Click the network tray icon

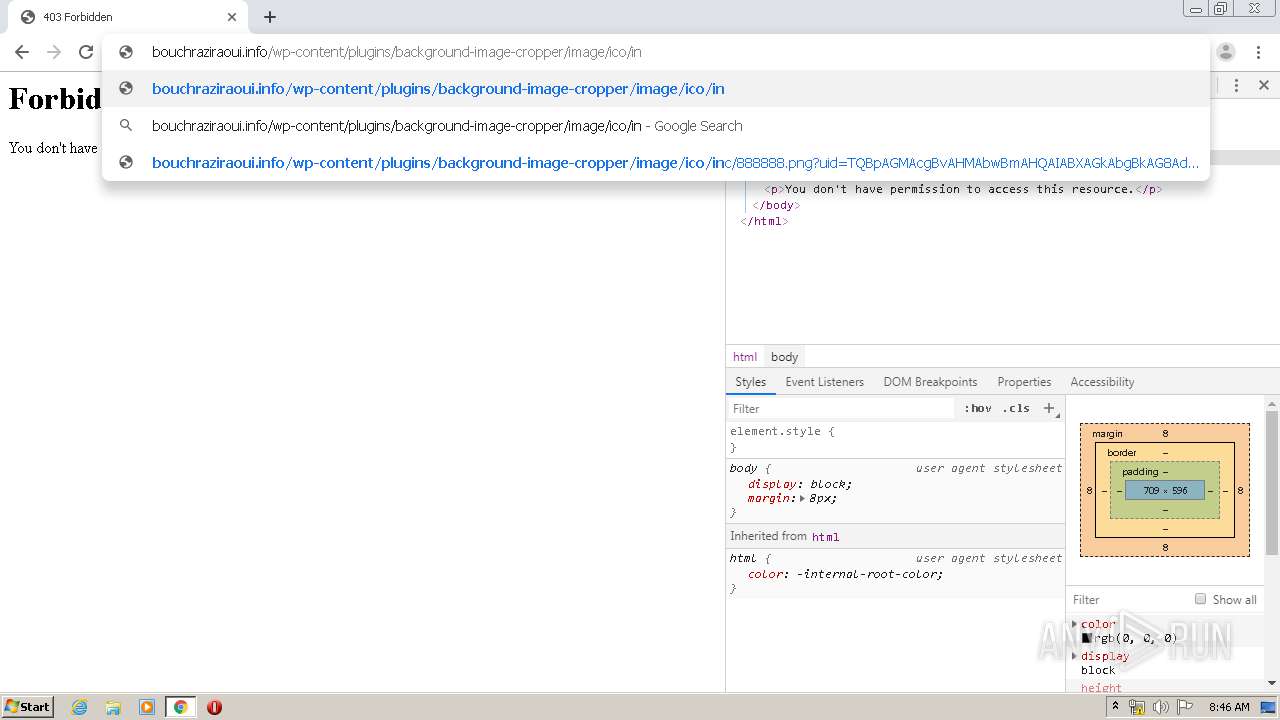coord(1137,707)
